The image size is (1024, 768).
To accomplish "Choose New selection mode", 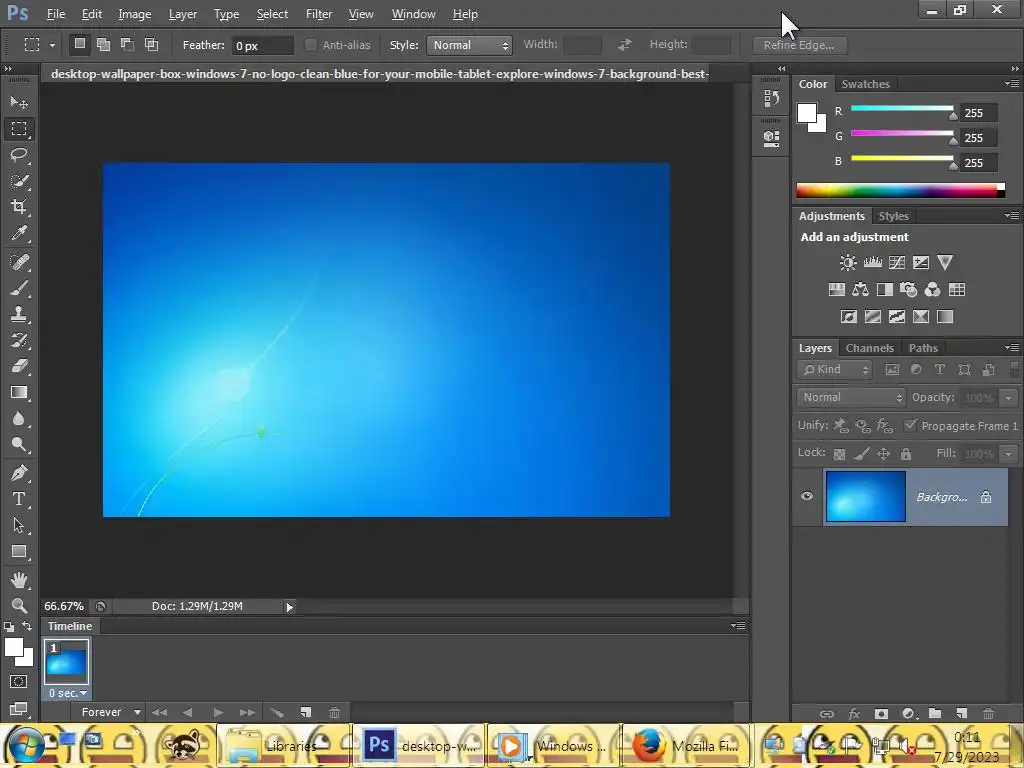I will 80,44.
